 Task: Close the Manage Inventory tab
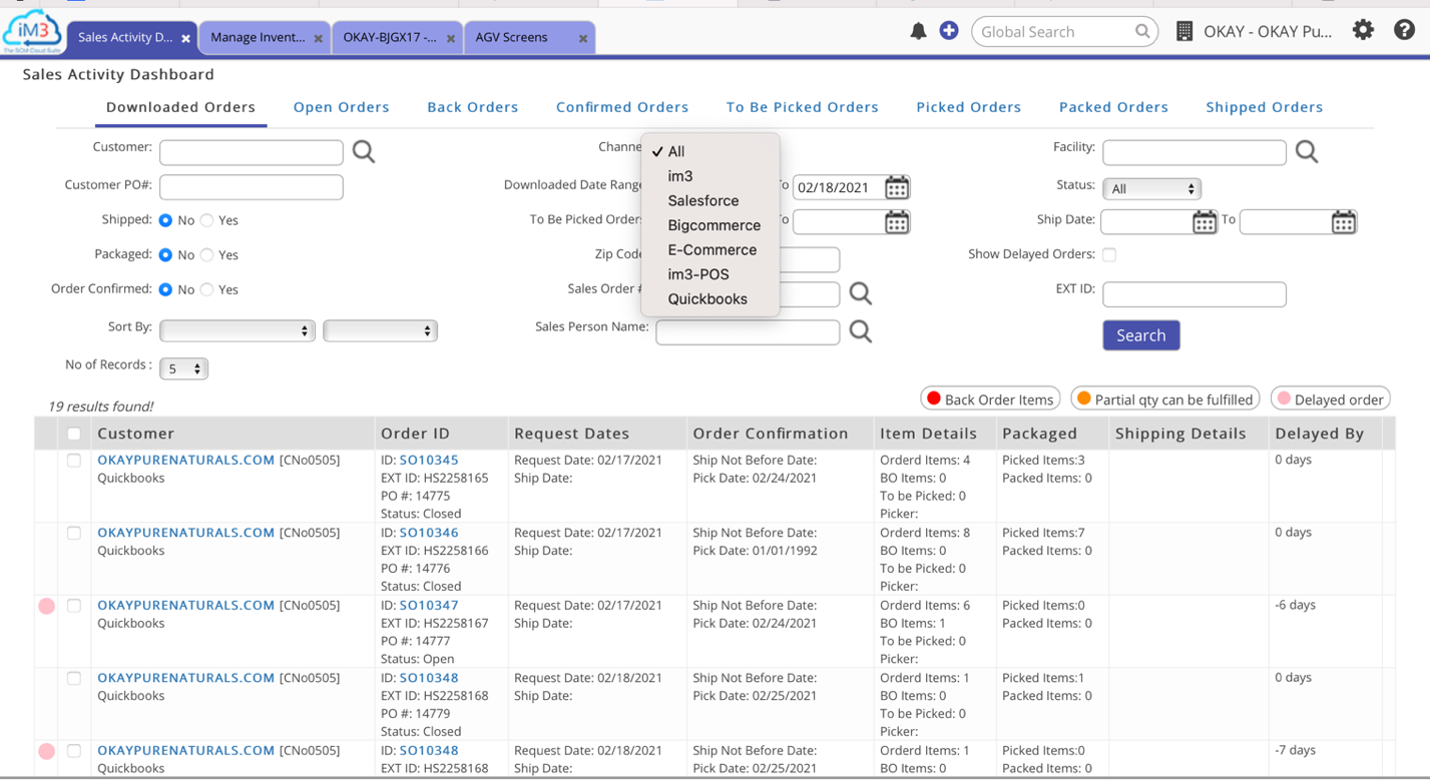[318, 39]
